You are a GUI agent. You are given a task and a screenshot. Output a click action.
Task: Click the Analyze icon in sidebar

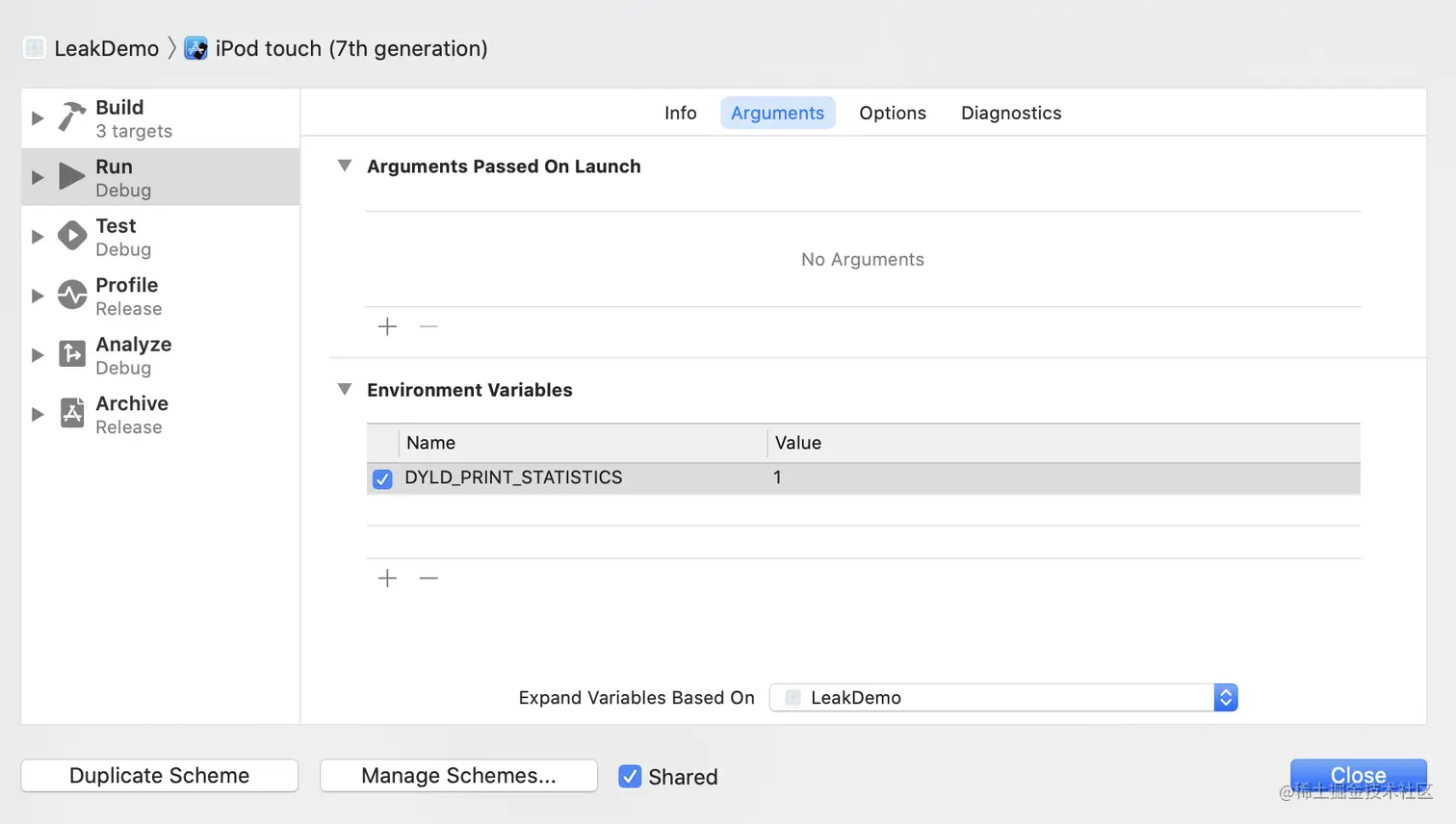coord(72,354)
